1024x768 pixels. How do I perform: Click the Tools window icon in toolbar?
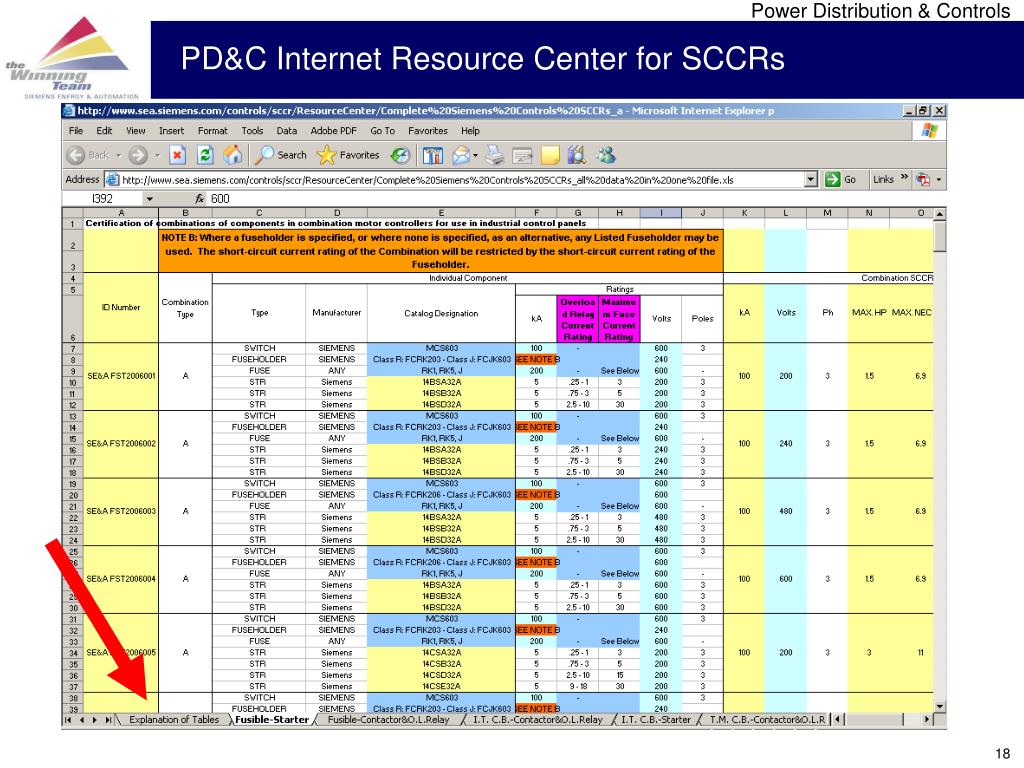tap(432, 155)
